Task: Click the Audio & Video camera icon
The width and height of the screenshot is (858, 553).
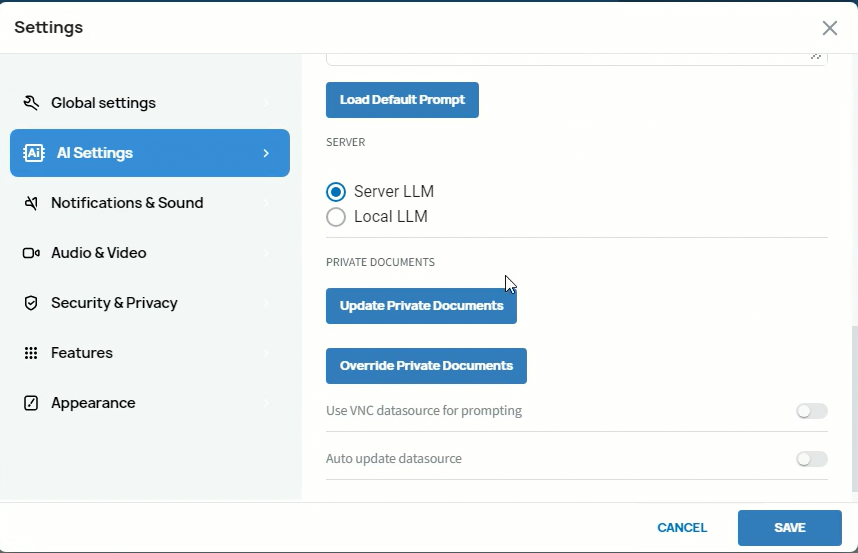Action: click(x=31, y=253)
